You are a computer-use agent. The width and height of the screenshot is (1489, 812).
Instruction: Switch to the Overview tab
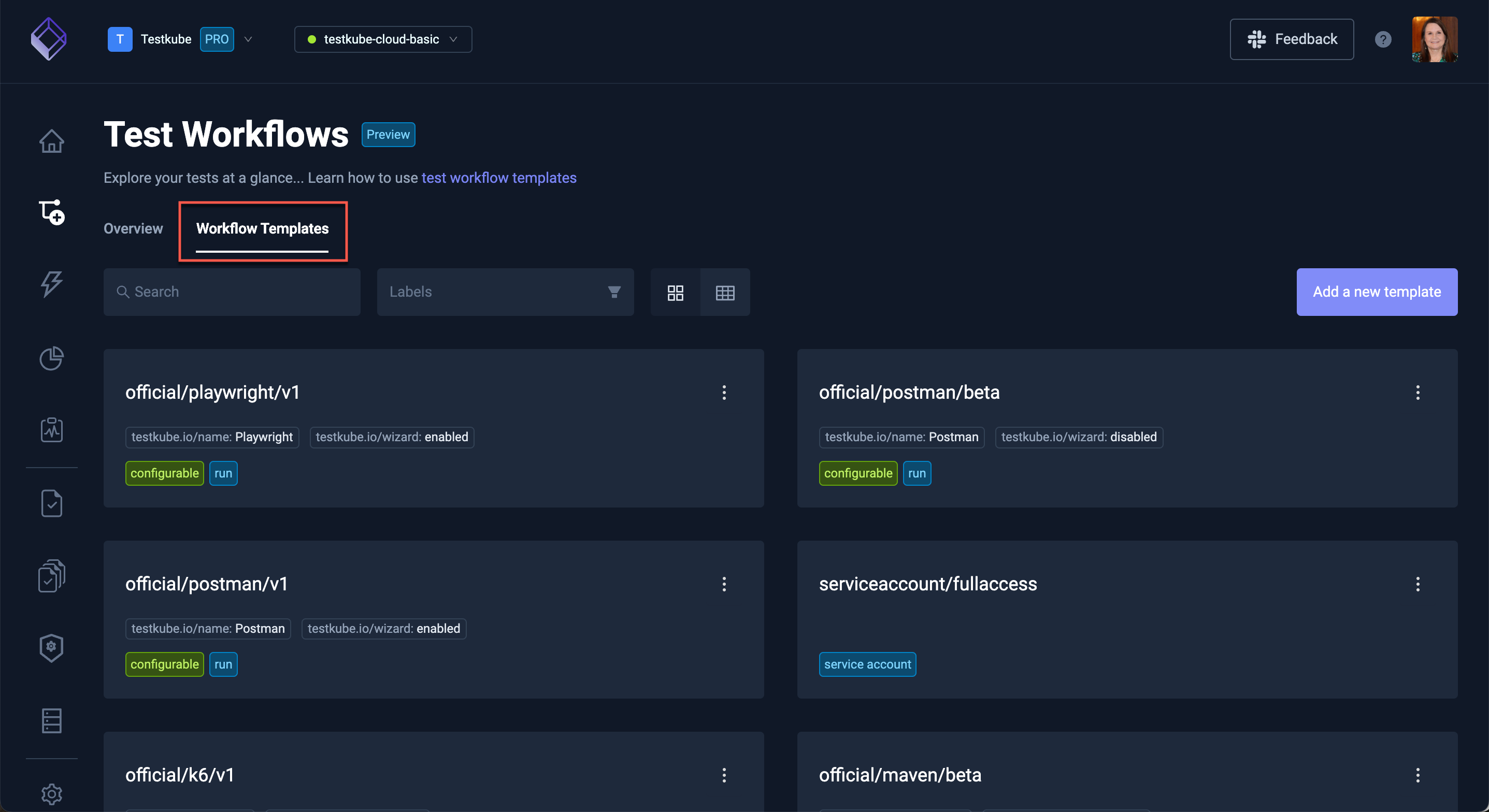(133, 228)
